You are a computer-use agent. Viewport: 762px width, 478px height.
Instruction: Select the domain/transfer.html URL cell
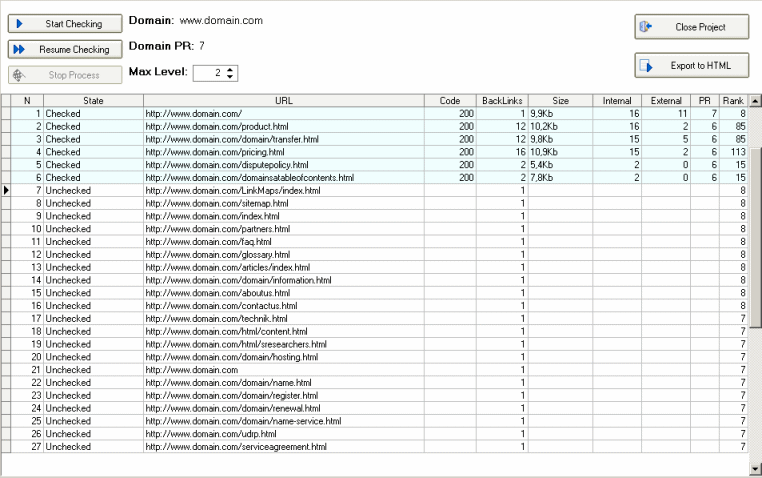[x=284, y=139]
